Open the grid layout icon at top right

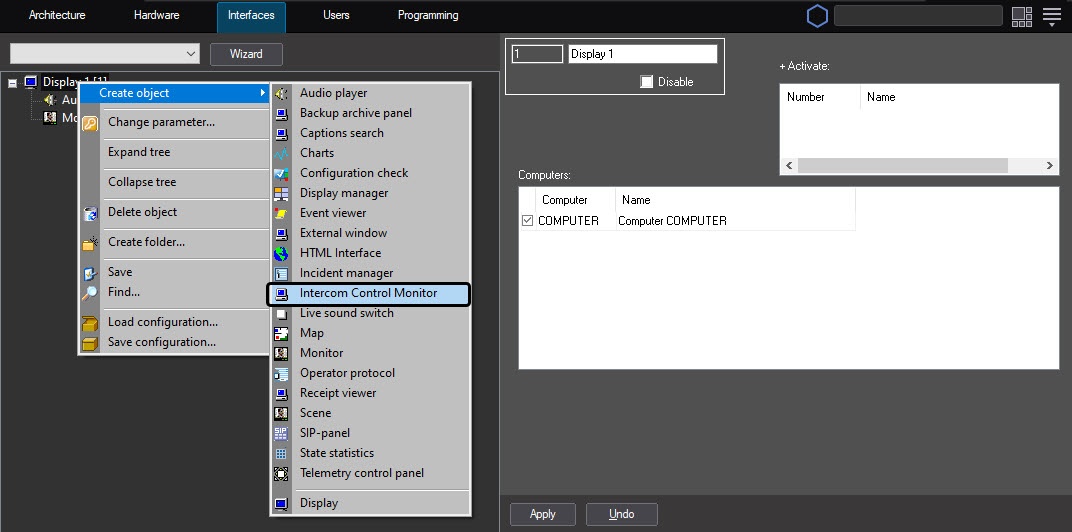coord(1021,16)
